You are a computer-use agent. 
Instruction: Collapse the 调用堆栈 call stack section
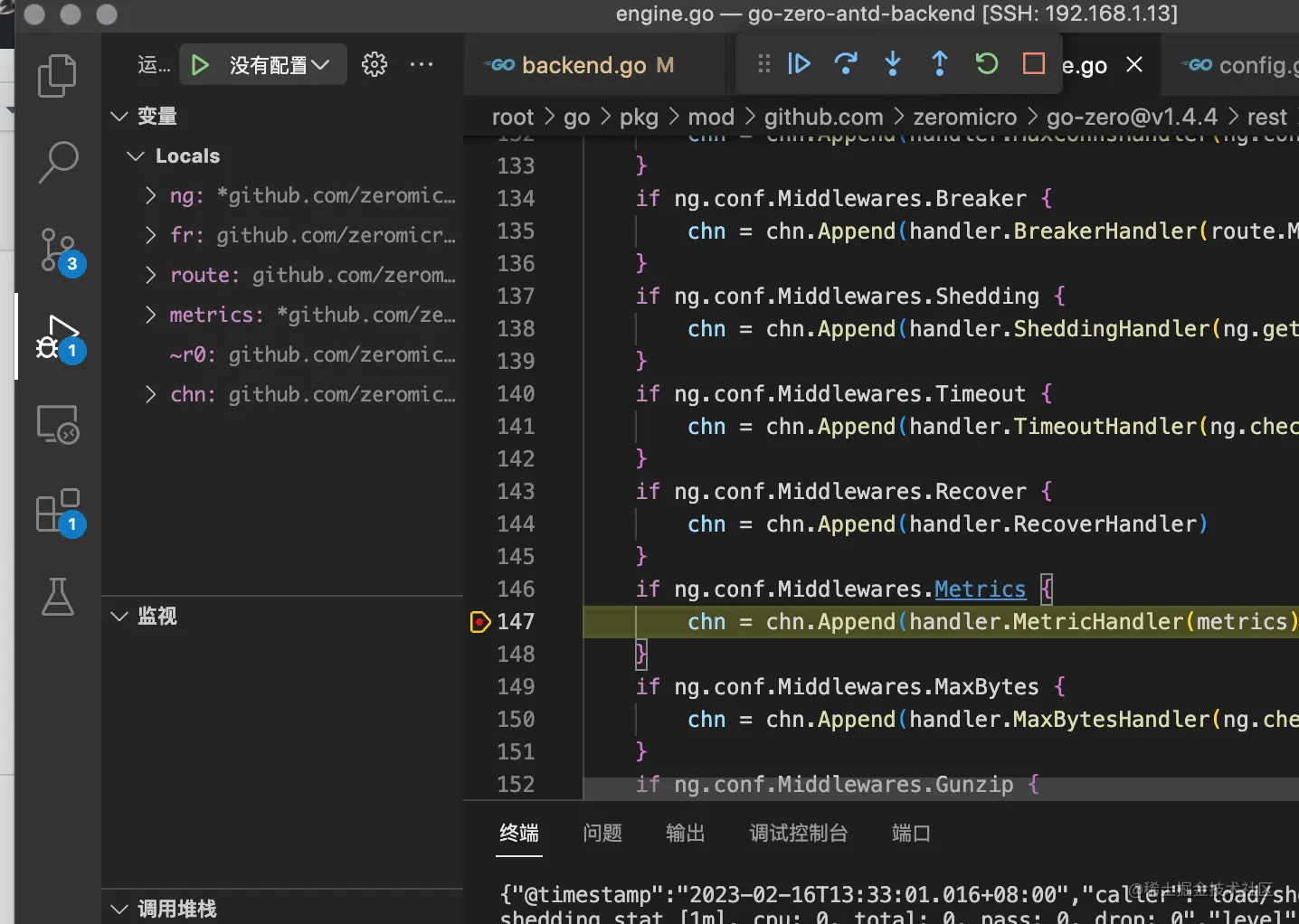point(119,909)
